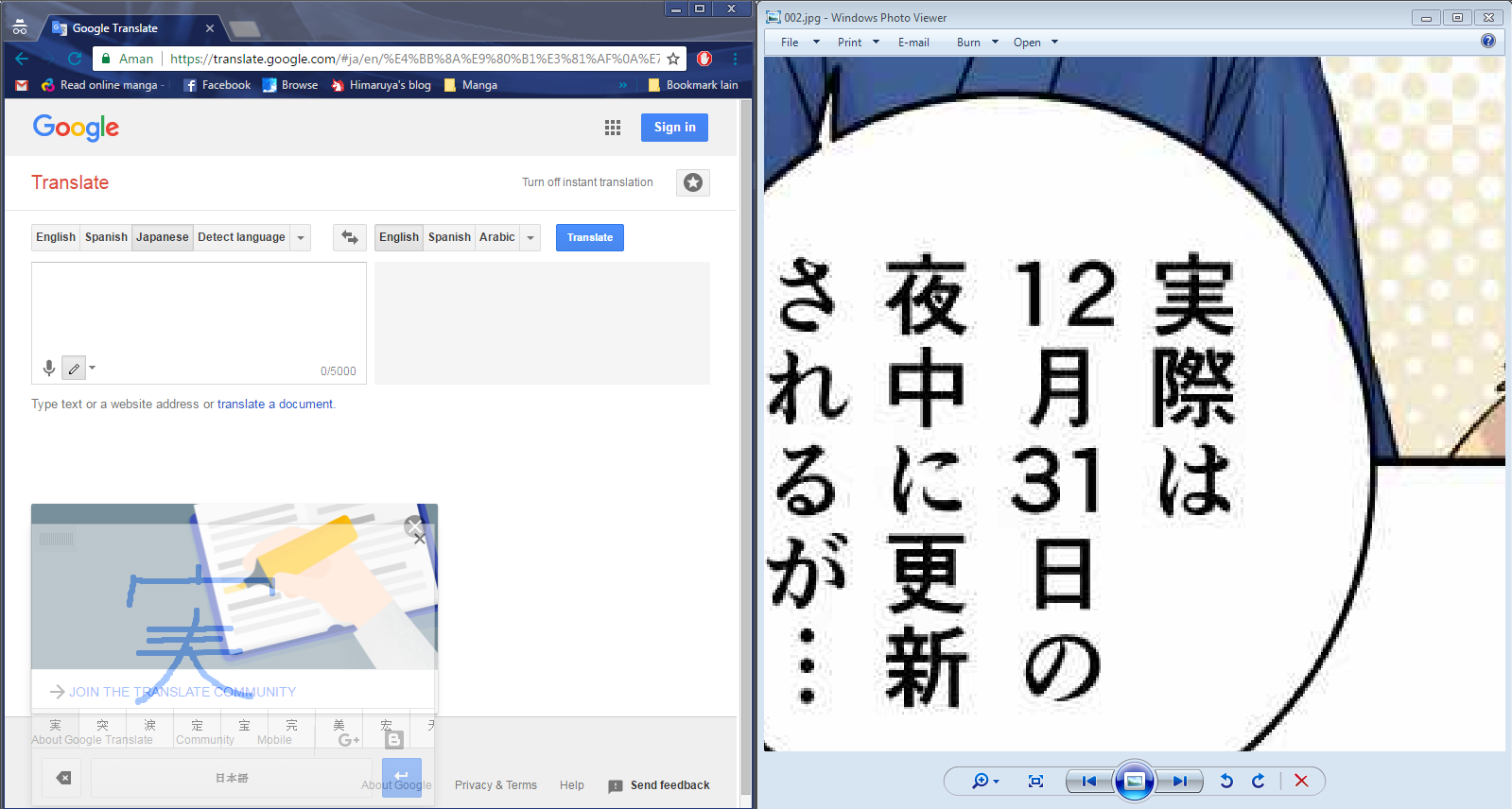Image resolution: width=1512 pixels, height=809 pixels.
Task: Click the Sign in button
Action: pyautogui.click(x=674, y=128)
